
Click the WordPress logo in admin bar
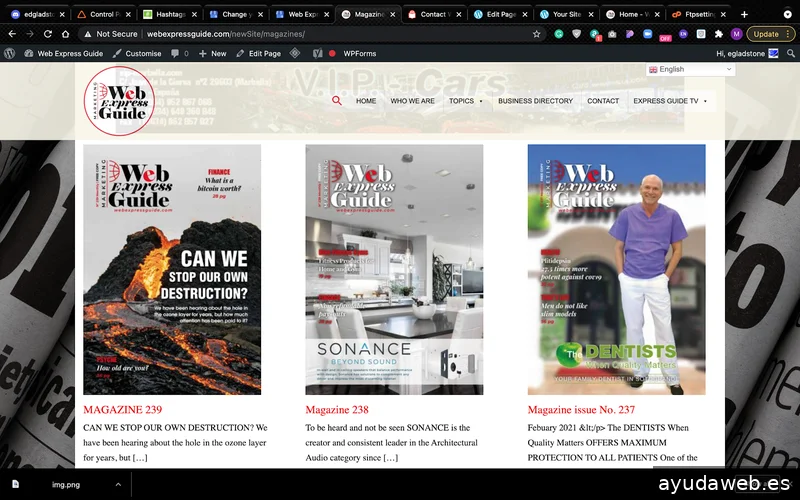[x=10, y=53]
